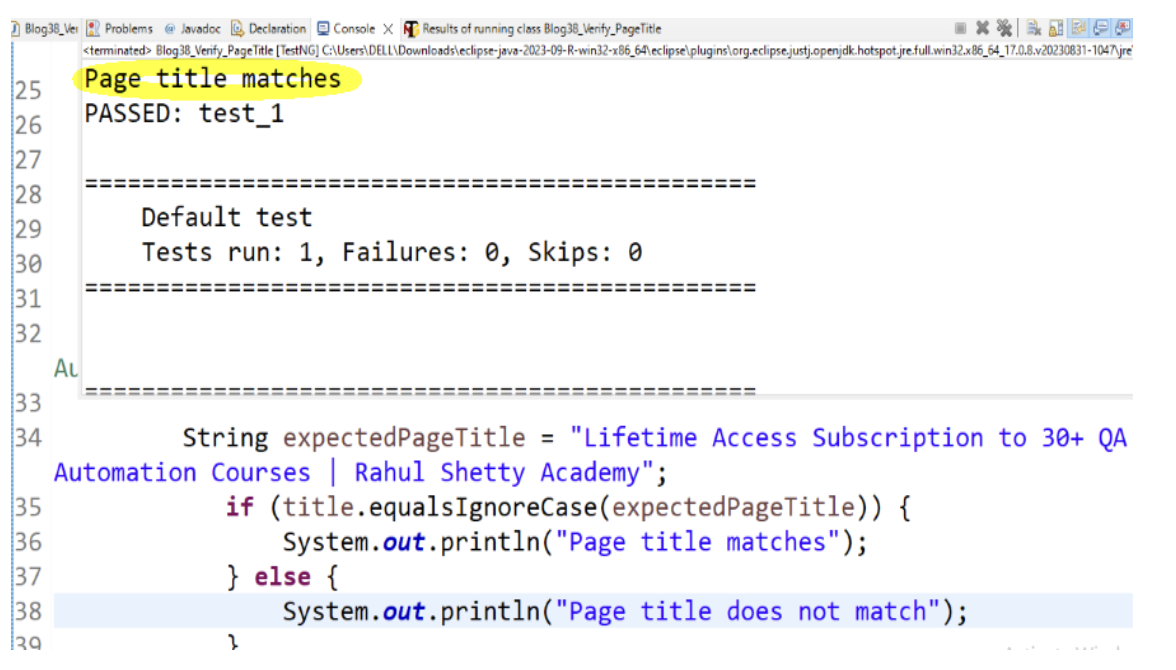Viewport: 1176px width, 670px height.
Task: Toggle Show Console When Standard Out Changes
Action: 1101,28
